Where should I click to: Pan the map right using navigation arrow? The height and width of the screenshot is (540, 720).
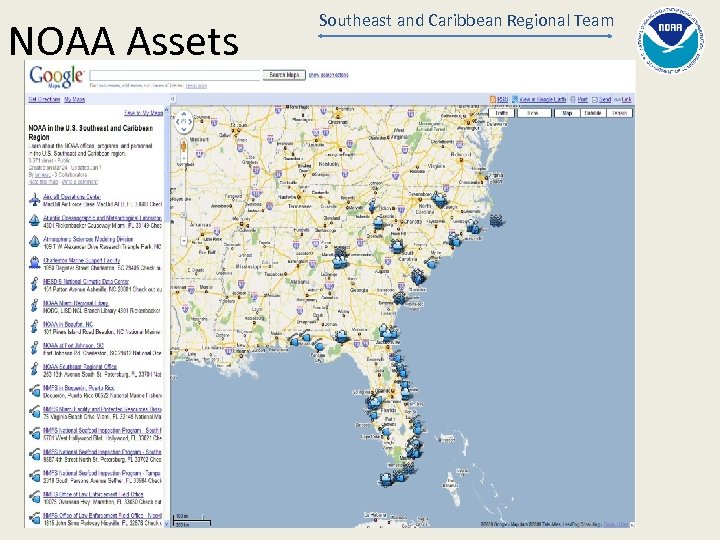tap(191, 122)
